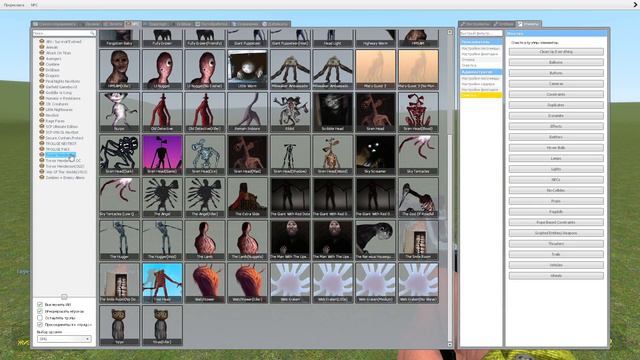Toggle the first NPC option checkbox

(x=40, y=304)
